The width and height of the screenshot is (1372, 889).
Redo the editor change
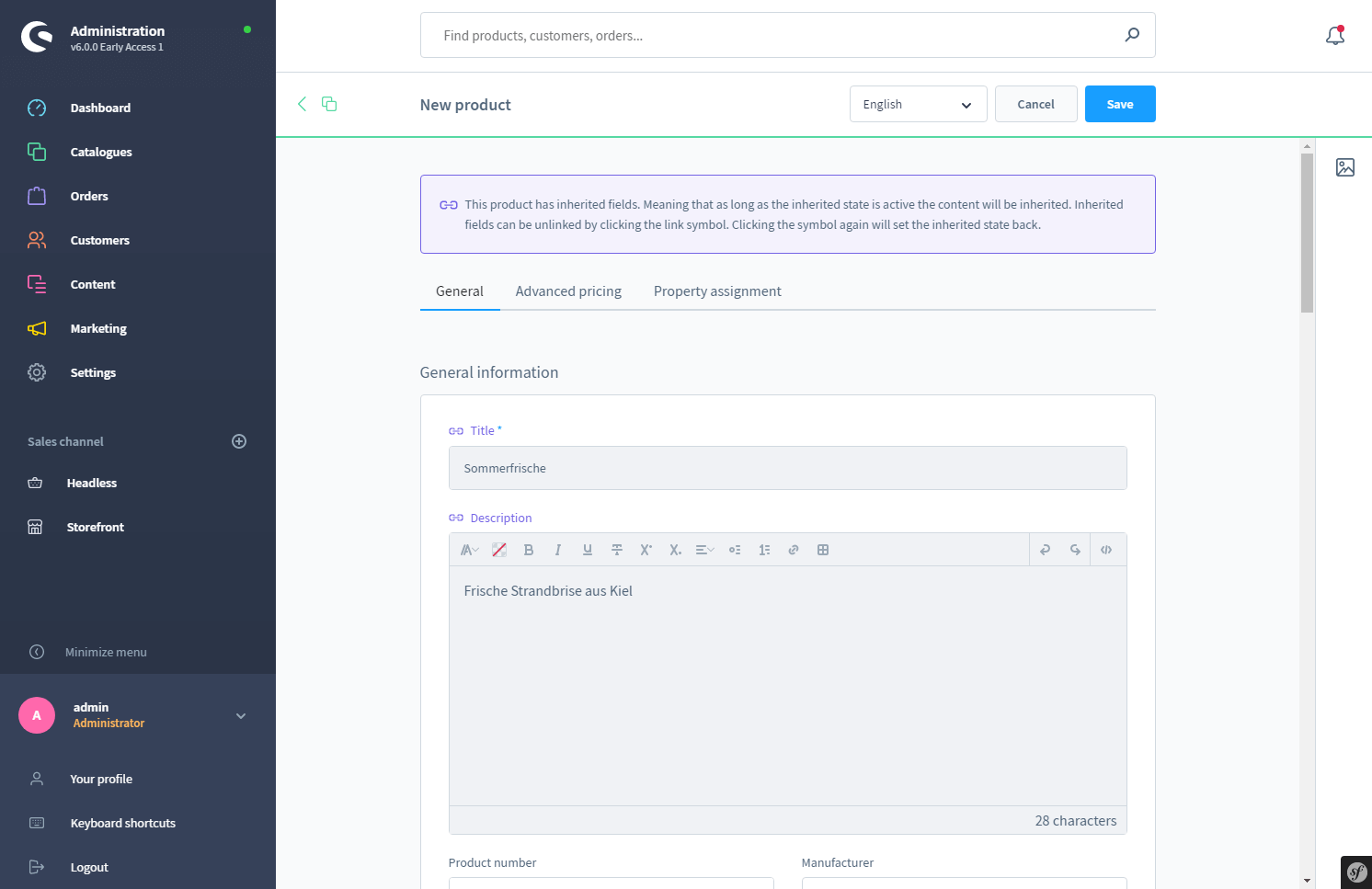click(x=1075, y=550)
